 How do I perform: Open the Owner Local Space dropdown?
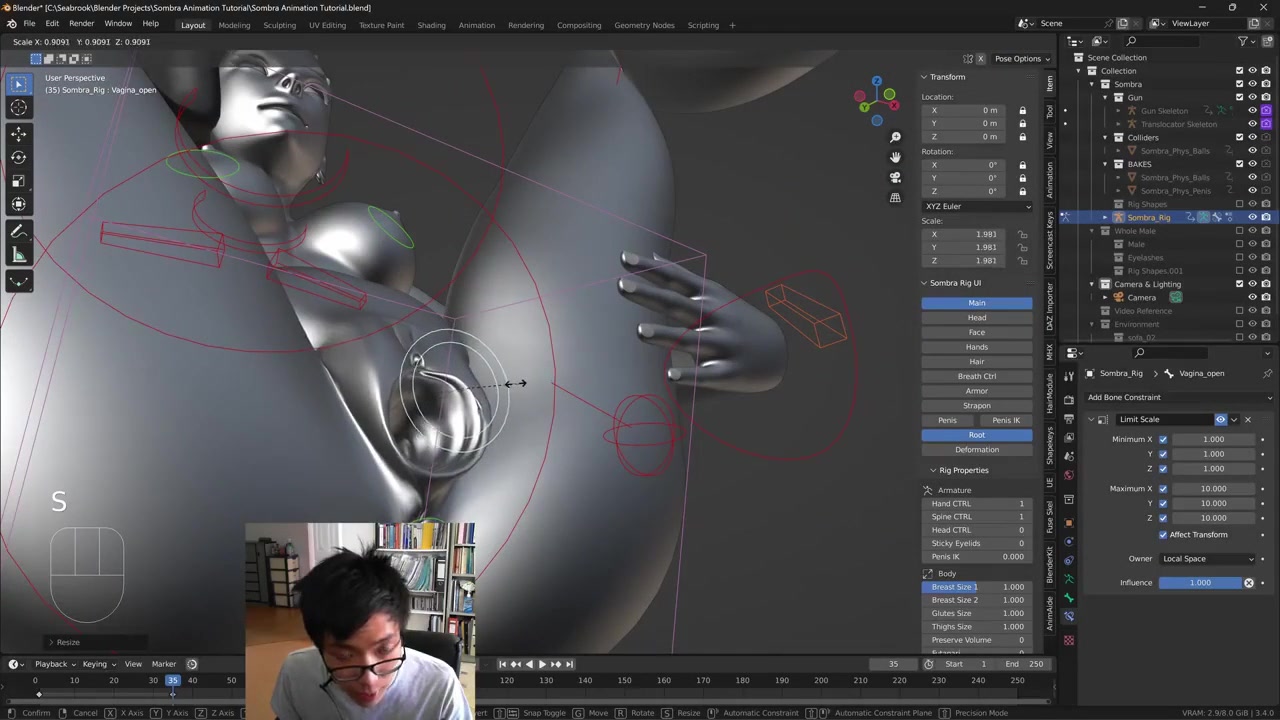1206,559
